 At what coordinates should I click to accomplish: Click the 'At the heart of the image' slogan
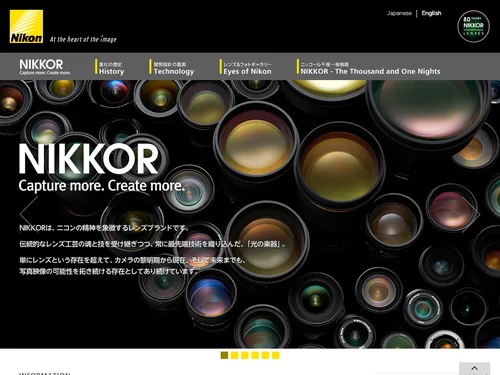(83, 39)
